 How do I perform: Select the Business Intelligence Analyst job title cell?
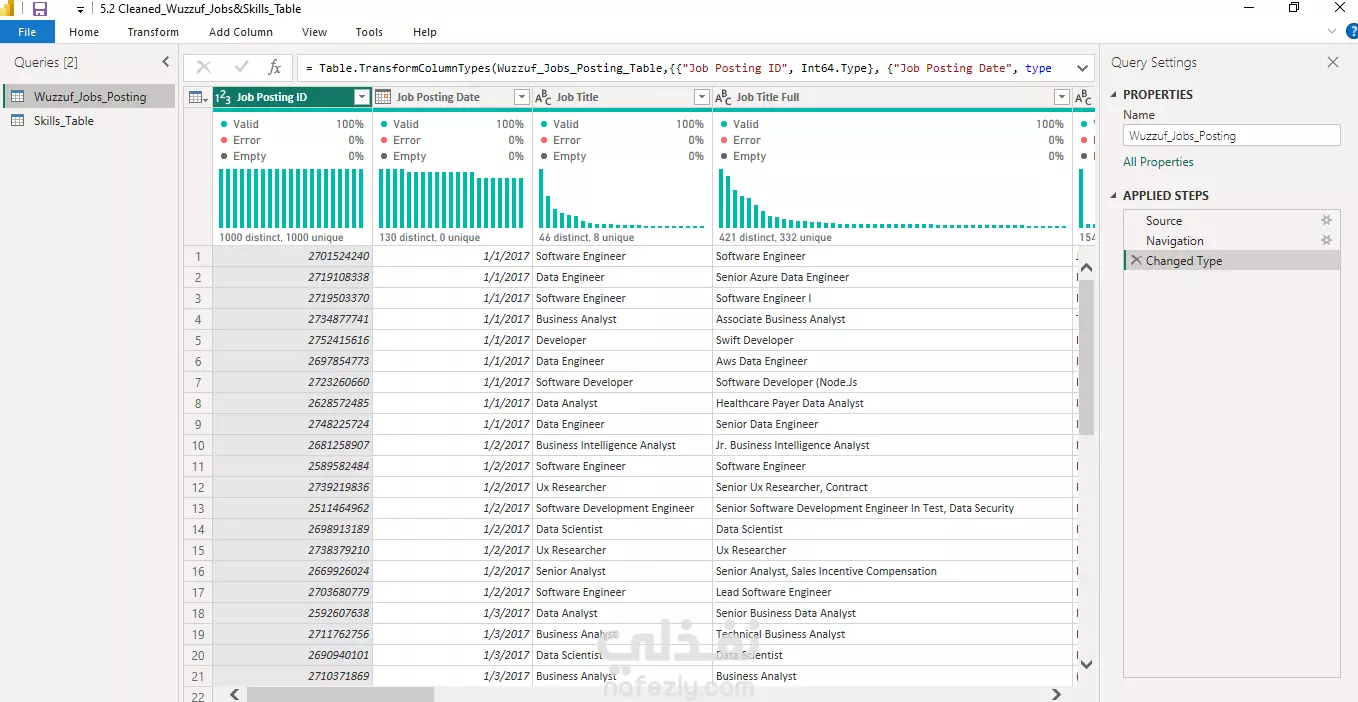pyautogui.click(x=622, y=445)
